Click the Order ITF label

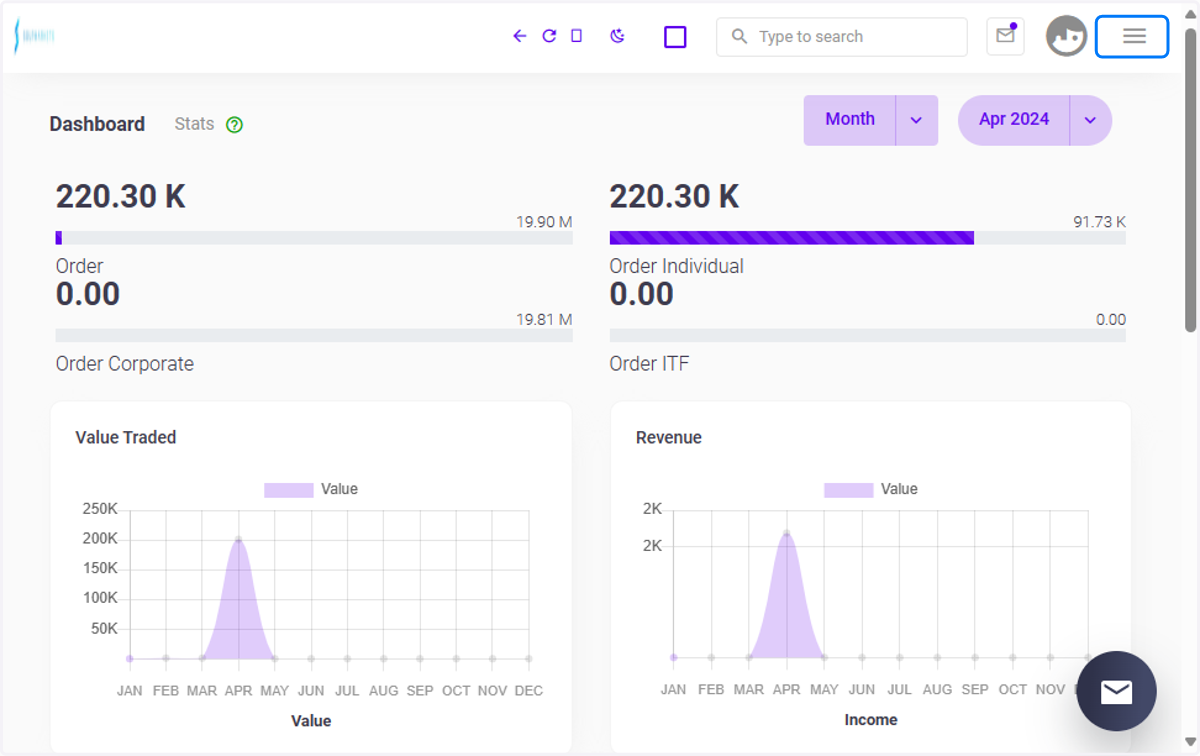tap(649, 364)
